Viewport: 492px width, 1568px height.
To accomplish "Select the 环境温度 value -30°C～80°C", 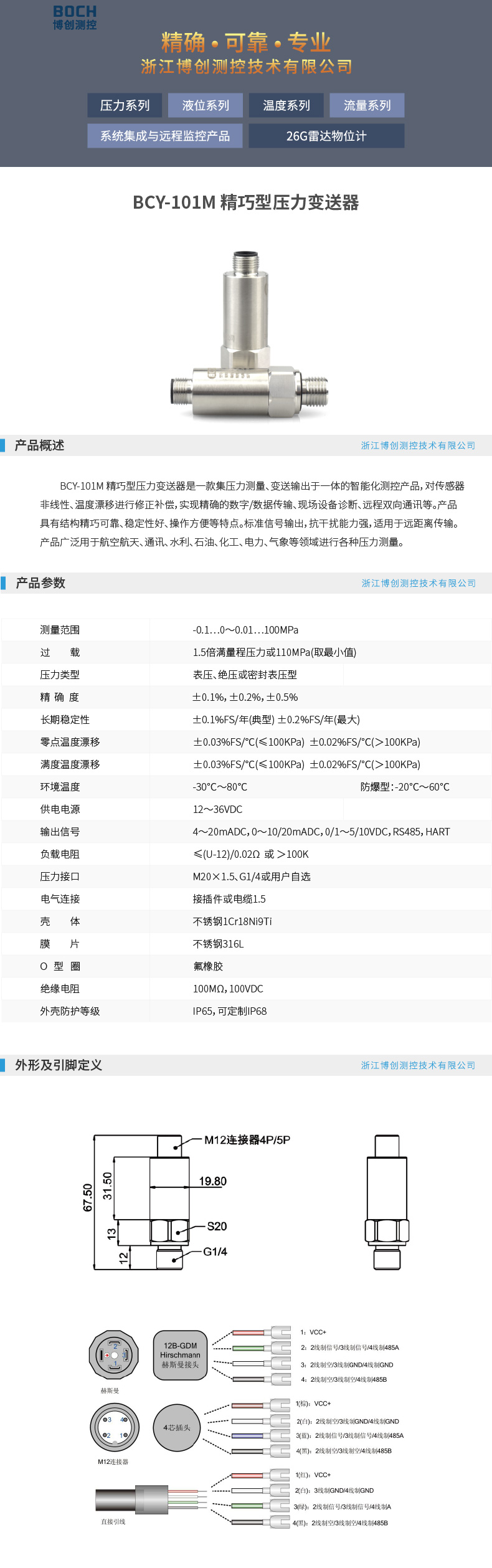I will [220, 787].
